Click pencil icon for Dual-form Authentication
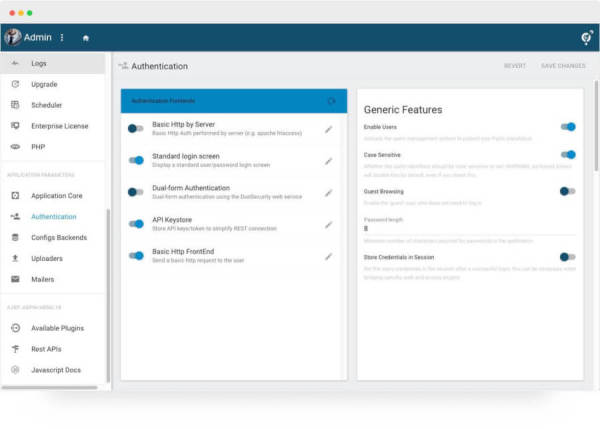Screen dimensions: 600x429 point(329,192)
